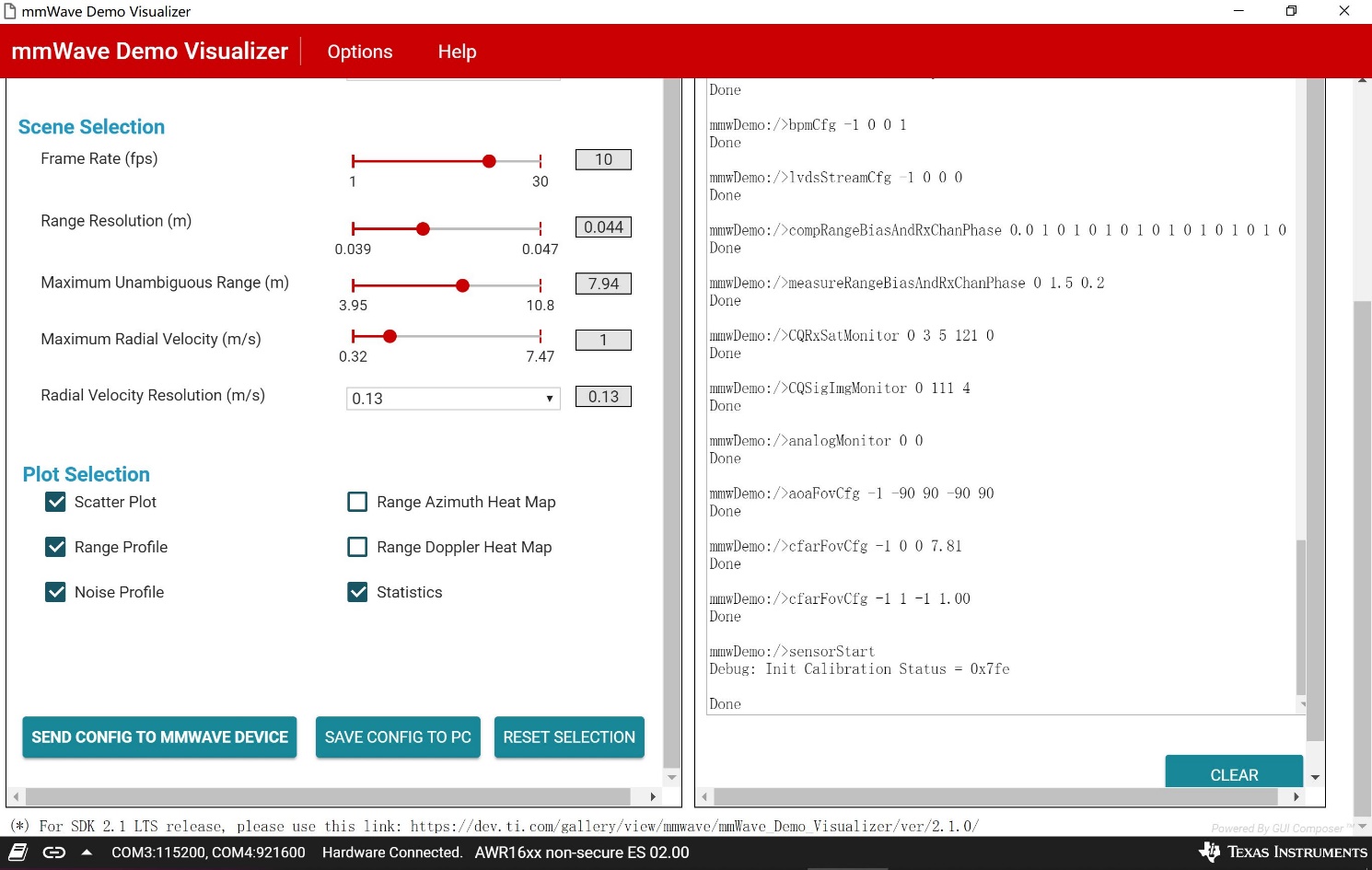This screenshot has width=1372, height=870.
Task: Click the Maximum Range 7.94 field
Action: [603, 284]
